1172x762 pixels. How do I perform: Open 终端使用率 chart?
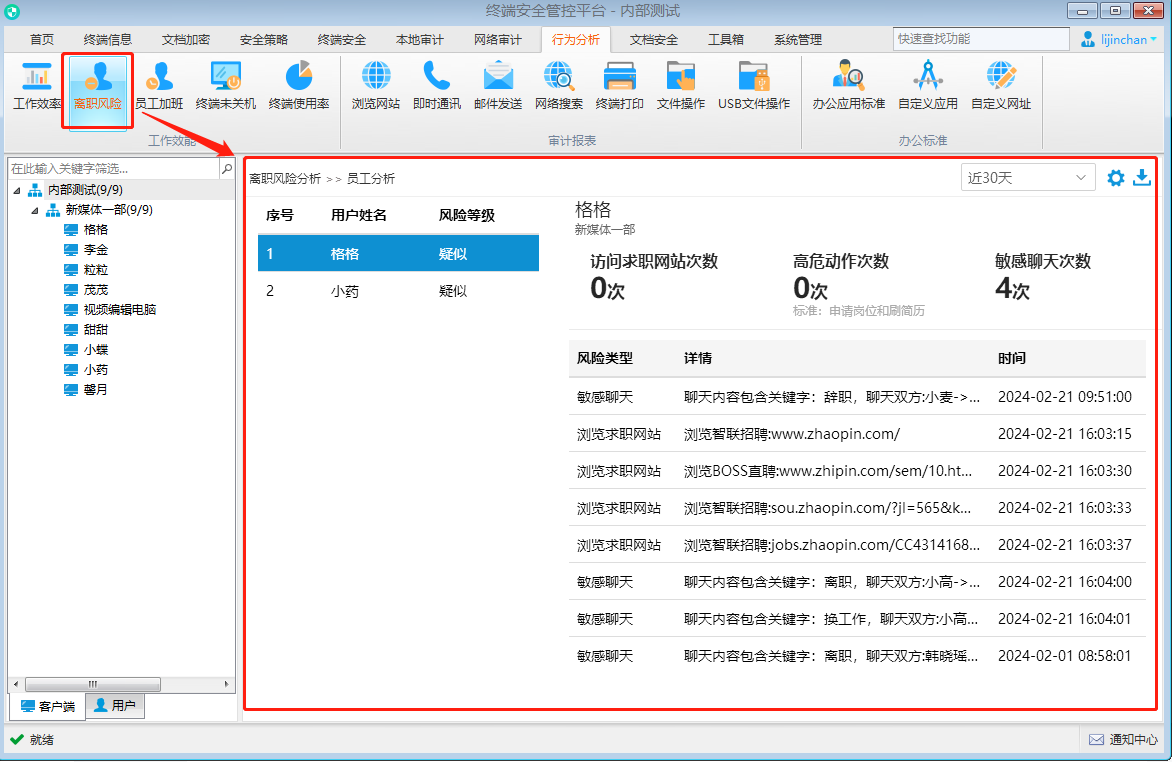[299, 87]
